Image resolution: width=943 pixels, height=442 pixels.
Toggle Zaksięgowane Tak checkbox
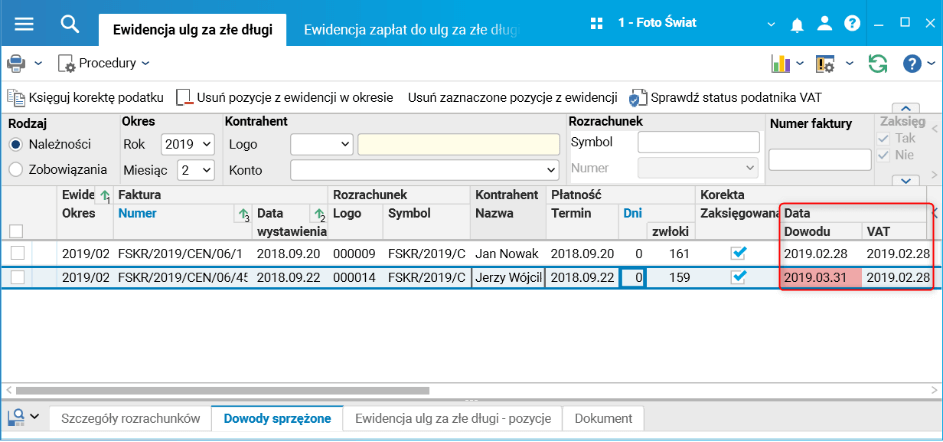(x=883, y=138)
